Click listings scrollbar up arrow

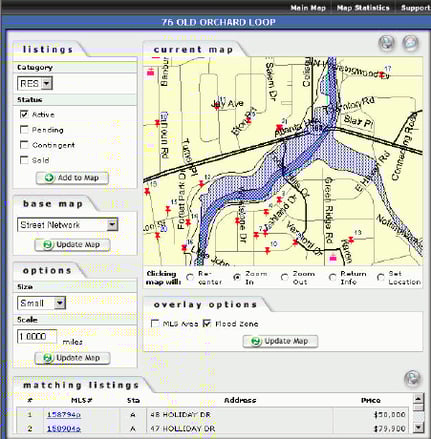419,398
